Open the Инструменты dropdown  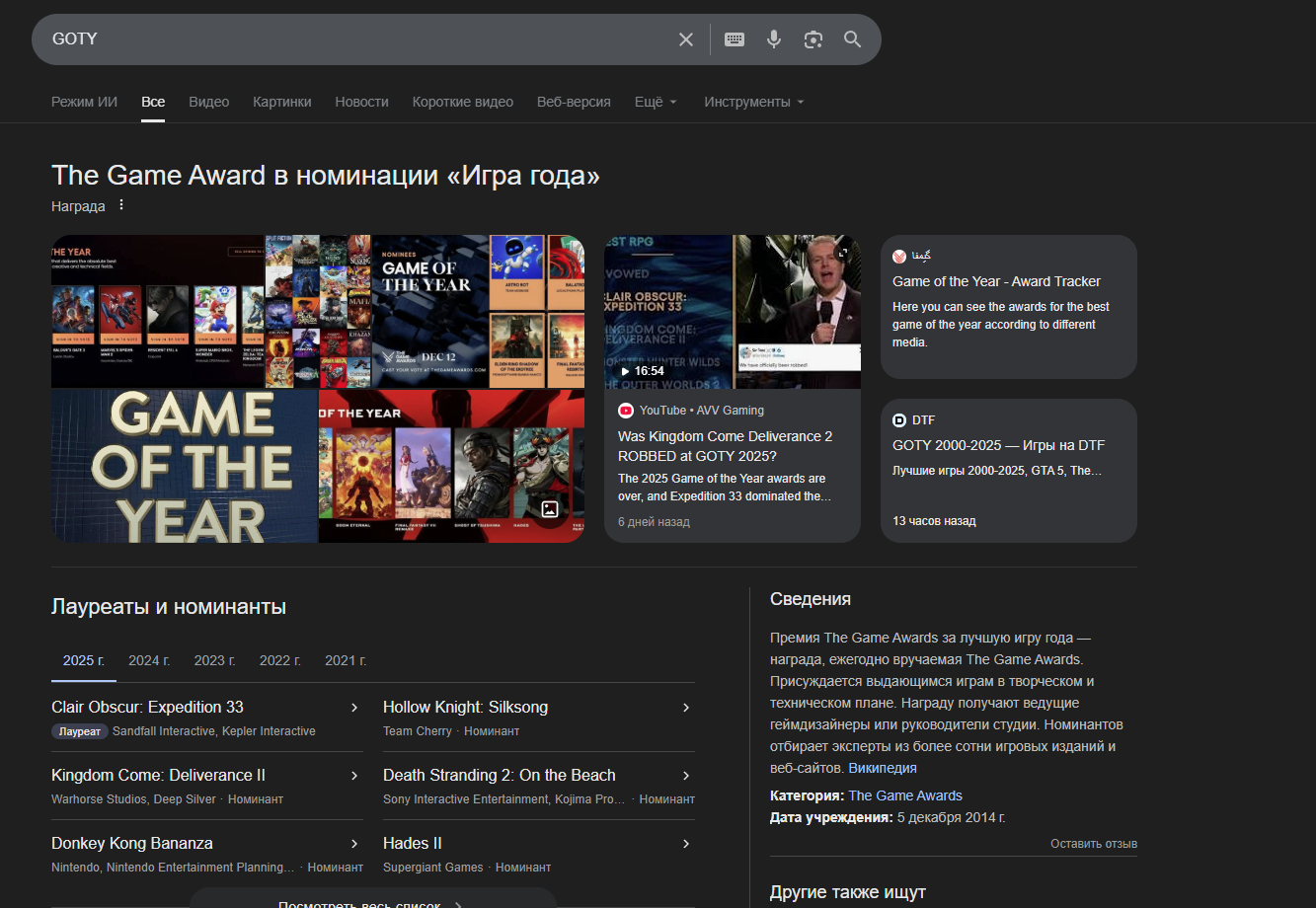(754, 102)
